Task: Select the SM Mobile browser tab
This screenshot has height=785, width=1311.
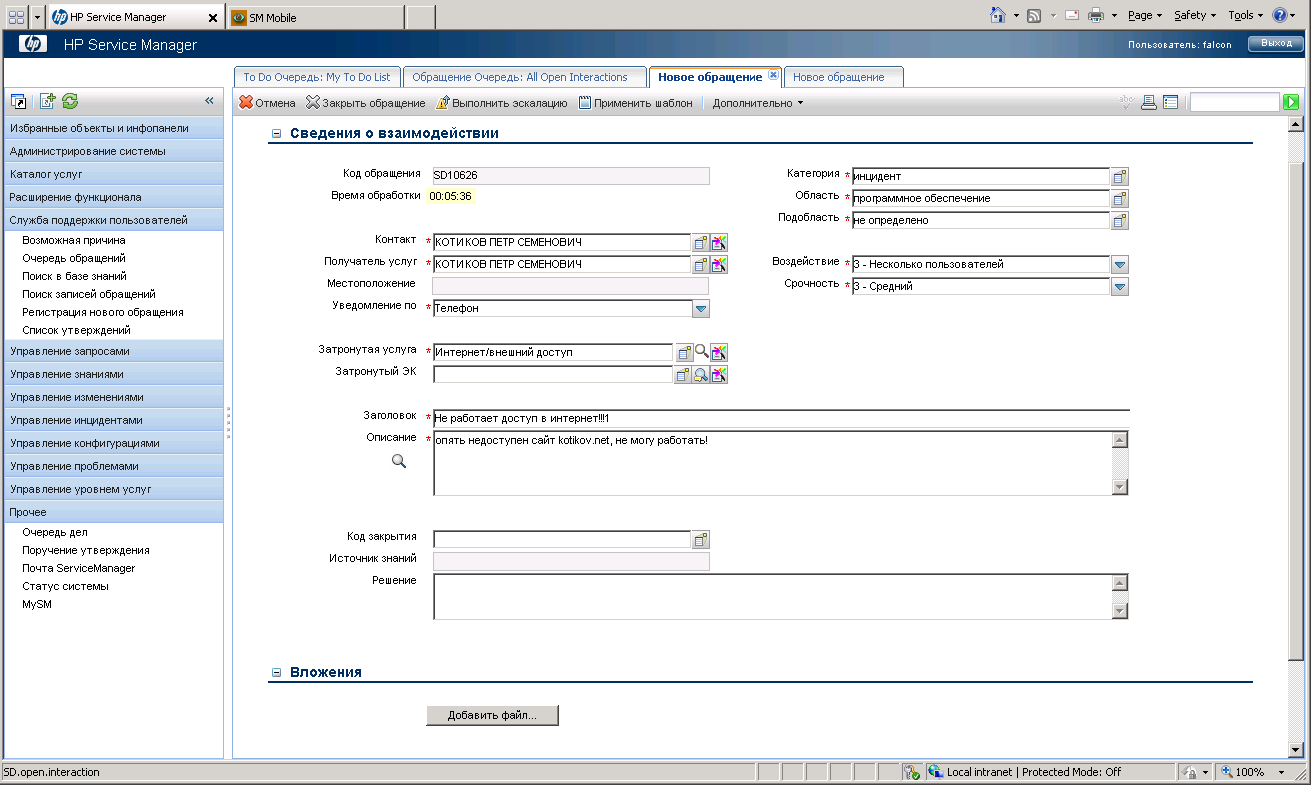Action: 316,17
